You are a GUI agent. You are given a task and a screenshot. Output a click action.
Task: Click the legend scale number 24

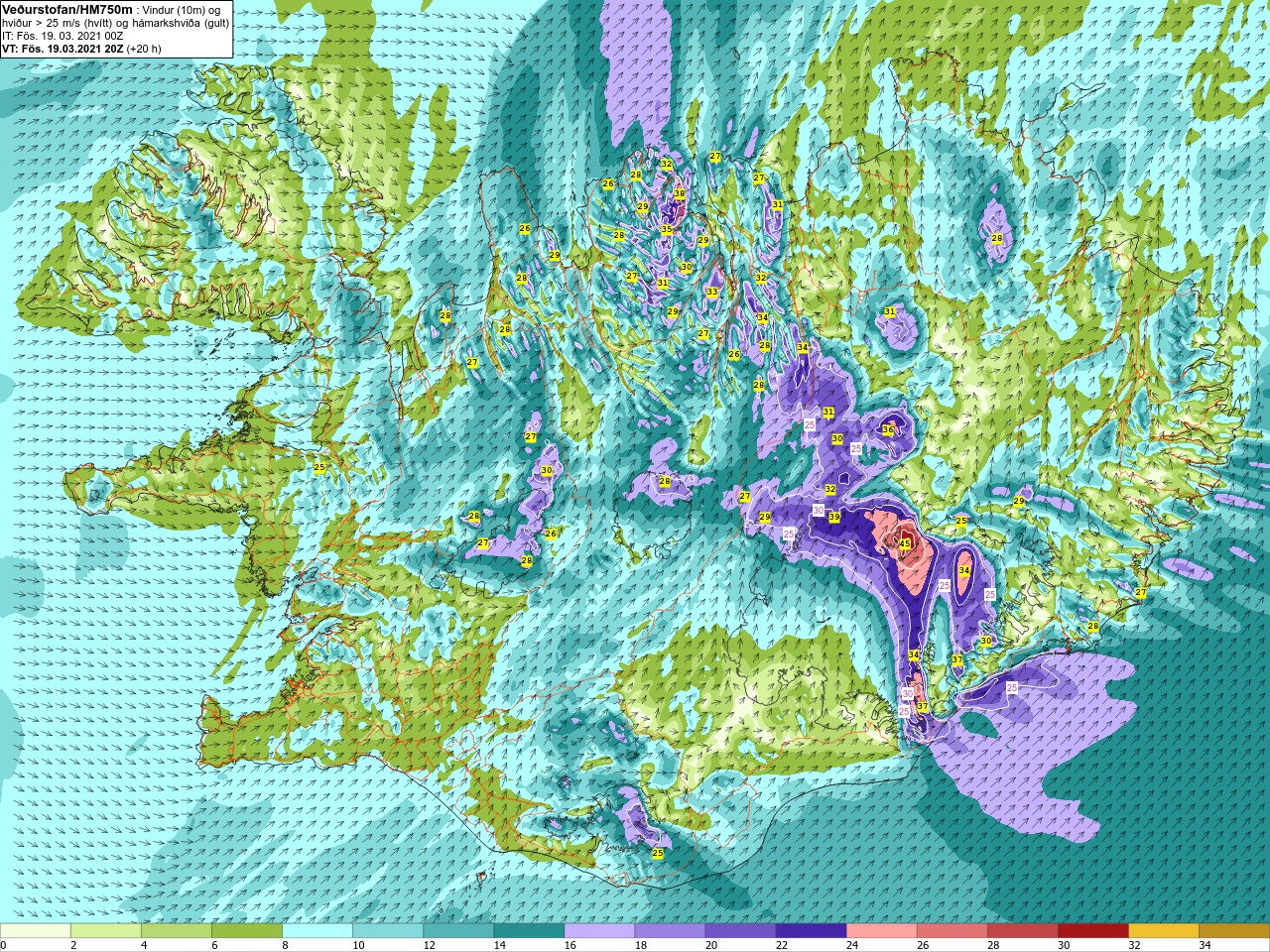pyautogui.click(x=852, y=945)
